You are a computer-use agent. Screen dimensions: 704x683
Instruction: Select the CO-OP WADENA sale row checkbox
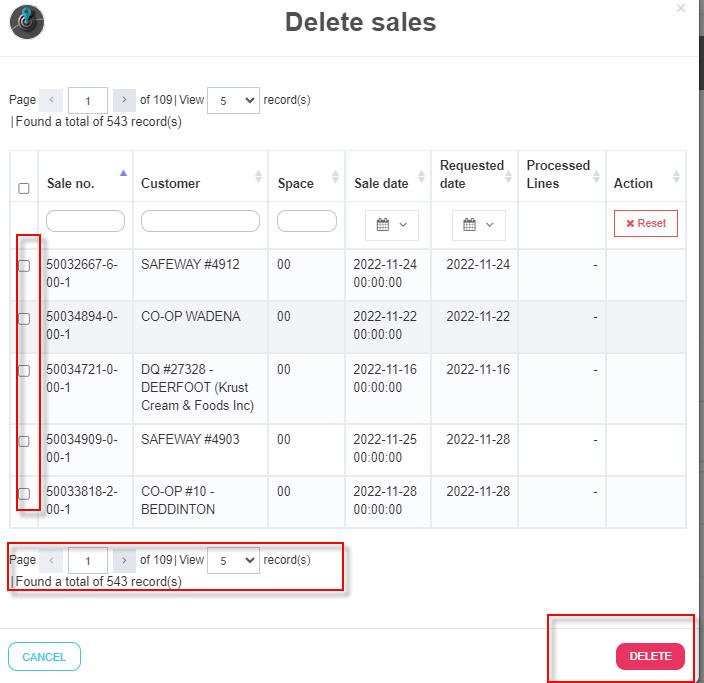tap(24, 319)
